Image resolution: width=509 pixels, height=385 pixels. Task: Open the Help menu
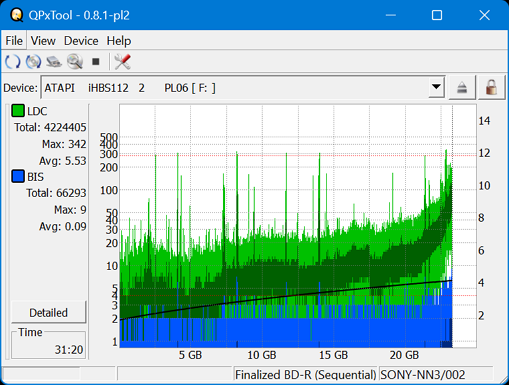119,41
